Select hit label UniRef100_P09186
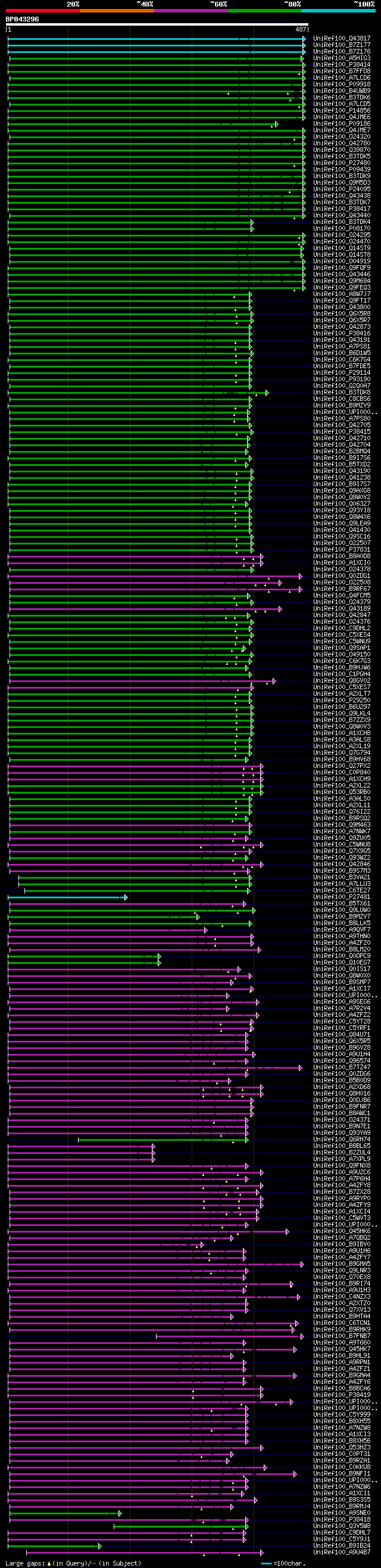Image resolution: width=381 pixels, height=1568 pixels. point(342,123)
